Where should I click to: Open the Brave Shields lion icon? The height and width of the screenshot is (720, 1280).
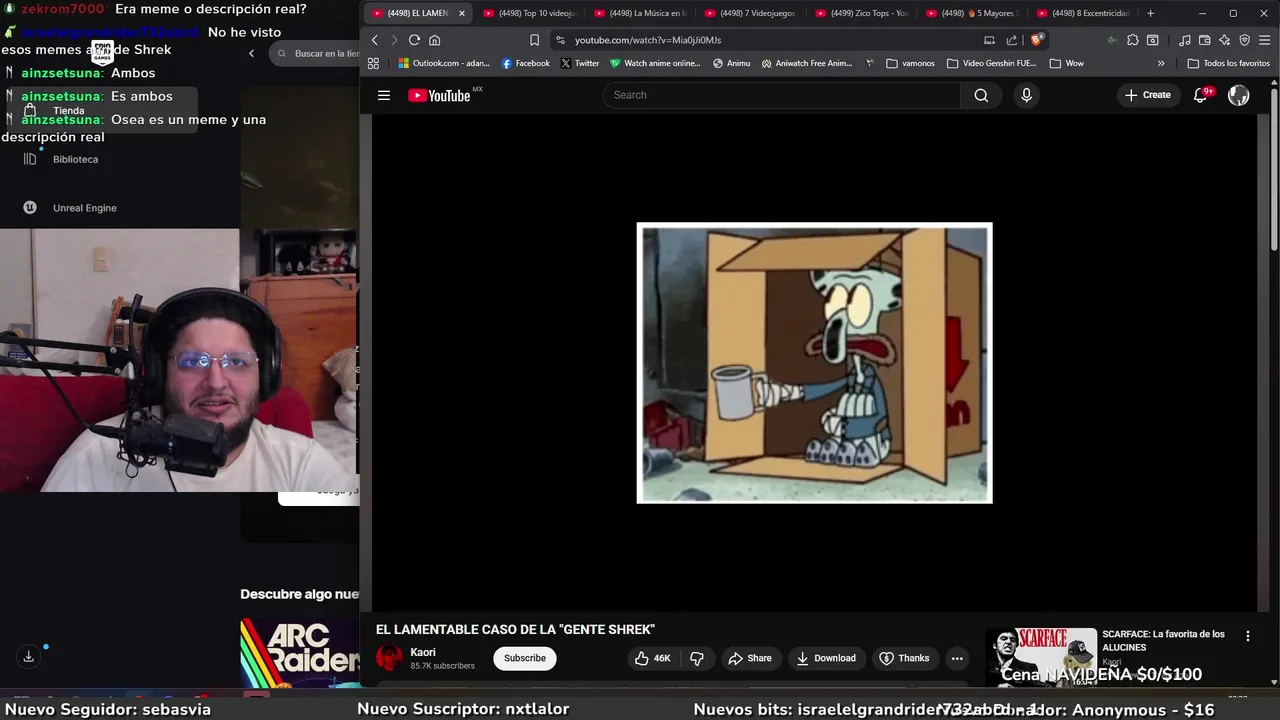(1036, 40)
